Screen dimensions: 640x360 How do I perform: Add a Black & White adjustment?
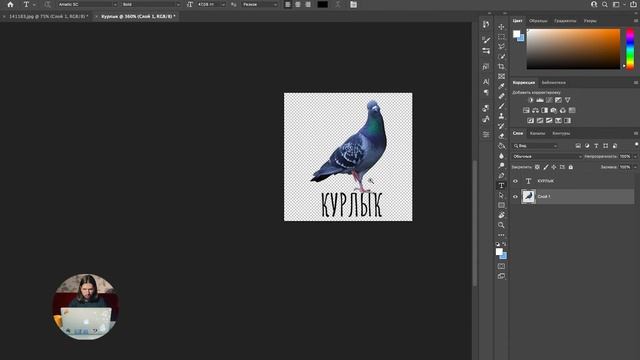(544, 110)
